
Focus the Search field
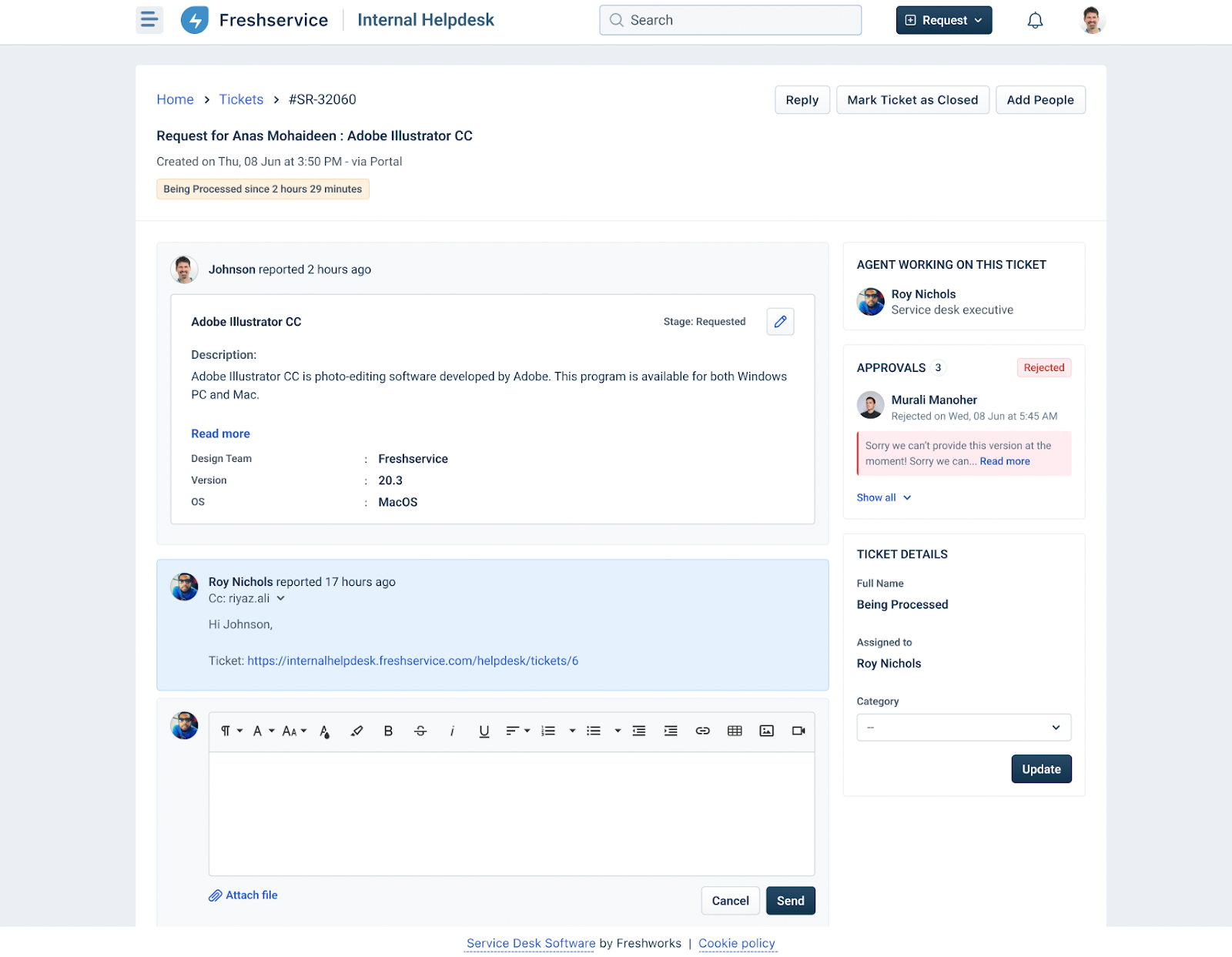[x=730, y=20]
